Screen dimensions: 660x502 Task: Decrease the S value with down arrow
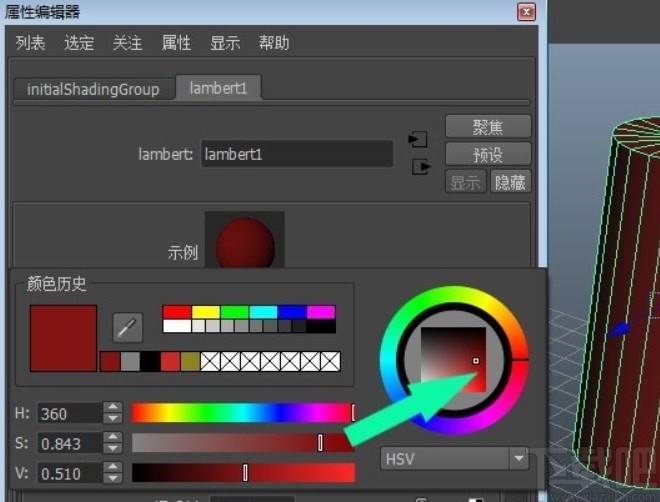[112, 449]
